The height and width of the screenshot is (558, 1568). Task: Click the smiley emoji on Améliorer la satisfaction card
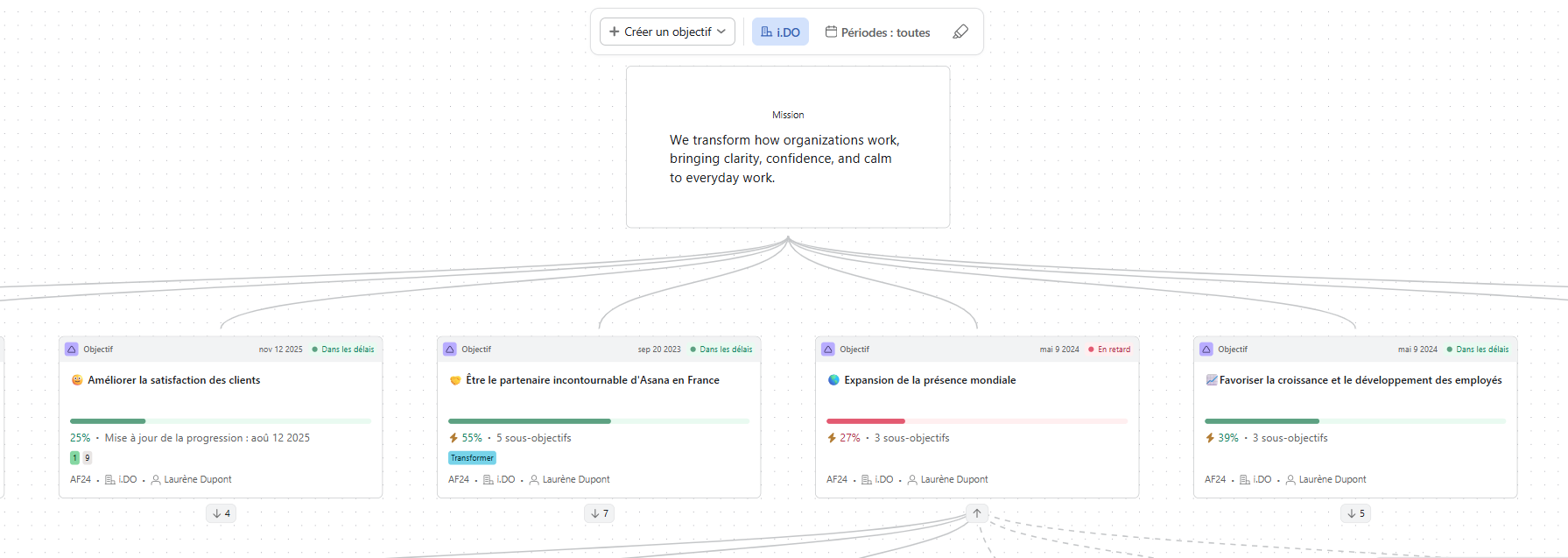pos(77,380)
